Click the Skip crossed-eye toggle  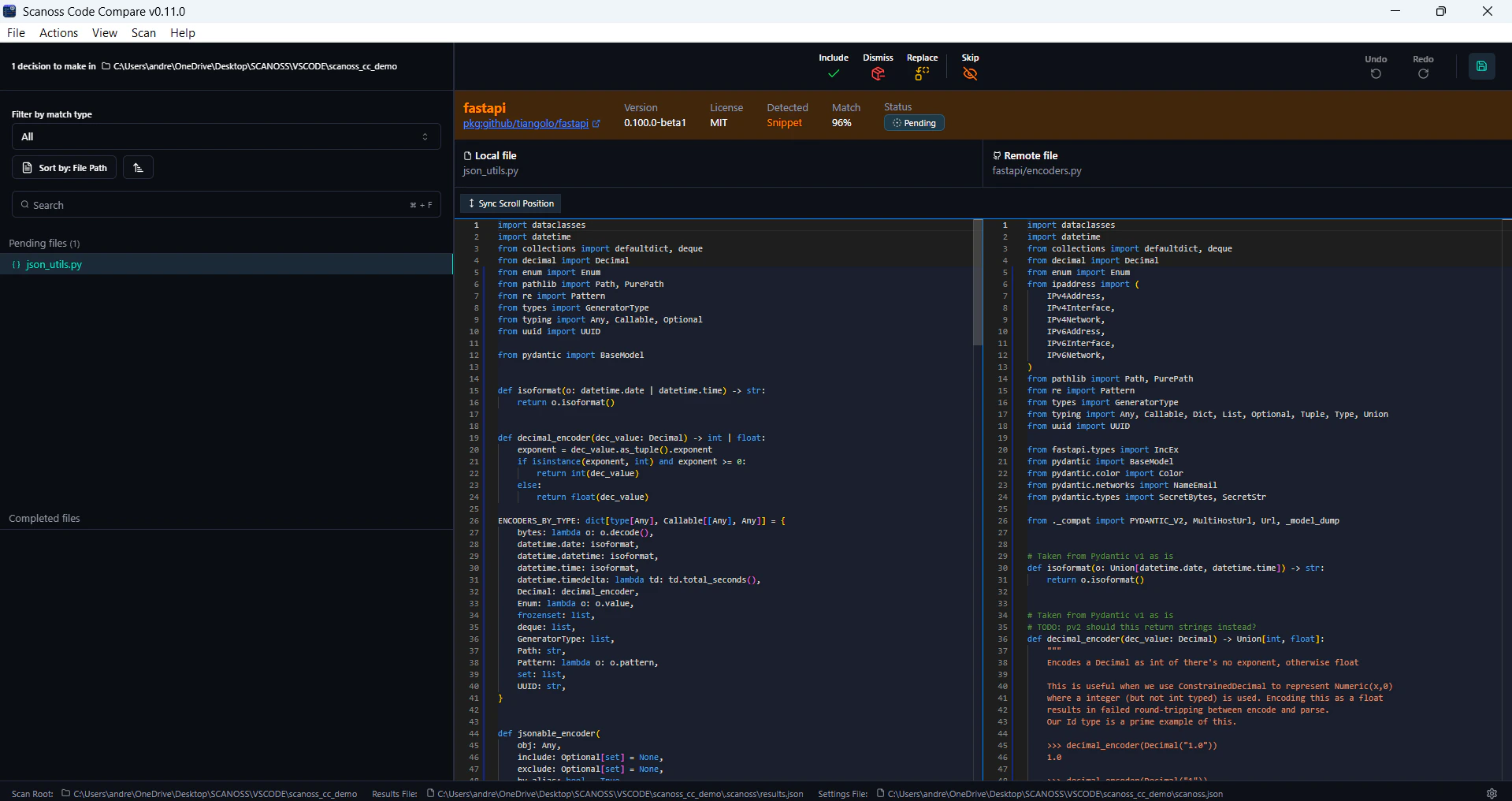click(x=970, y=73)
